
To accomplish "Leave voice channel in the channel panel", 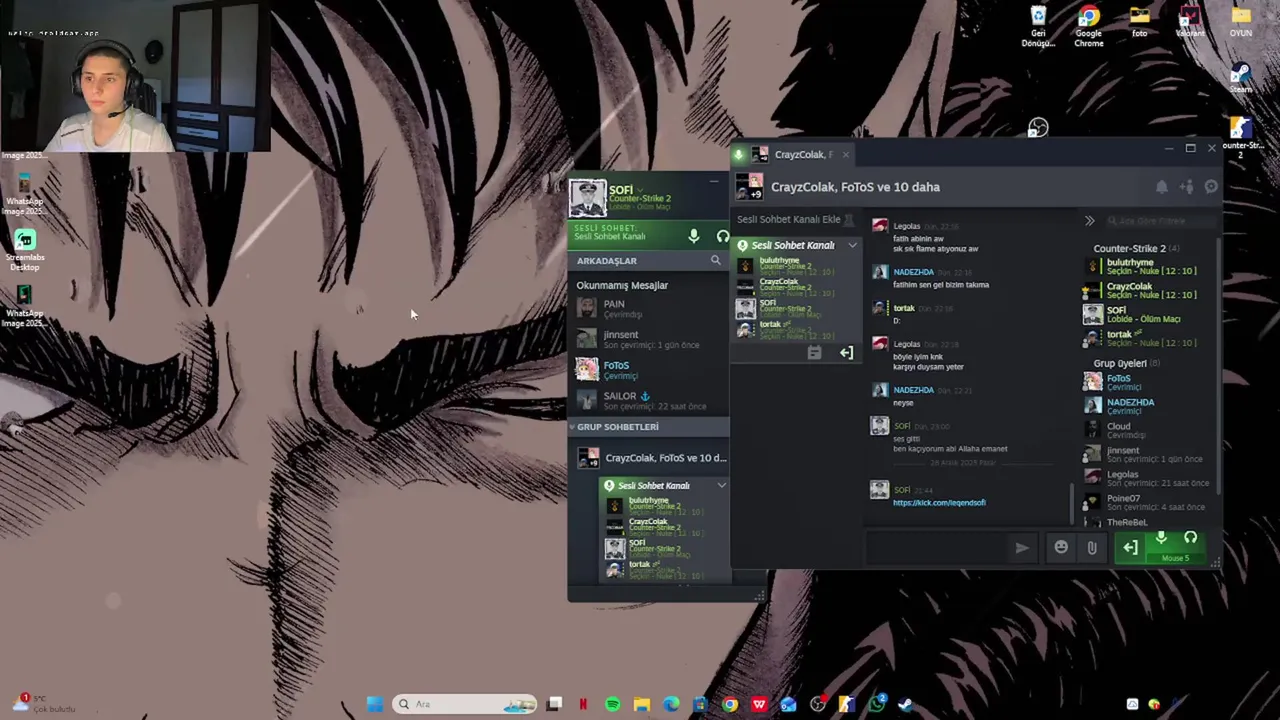I will pyautogui.click(x=846, y=352).
